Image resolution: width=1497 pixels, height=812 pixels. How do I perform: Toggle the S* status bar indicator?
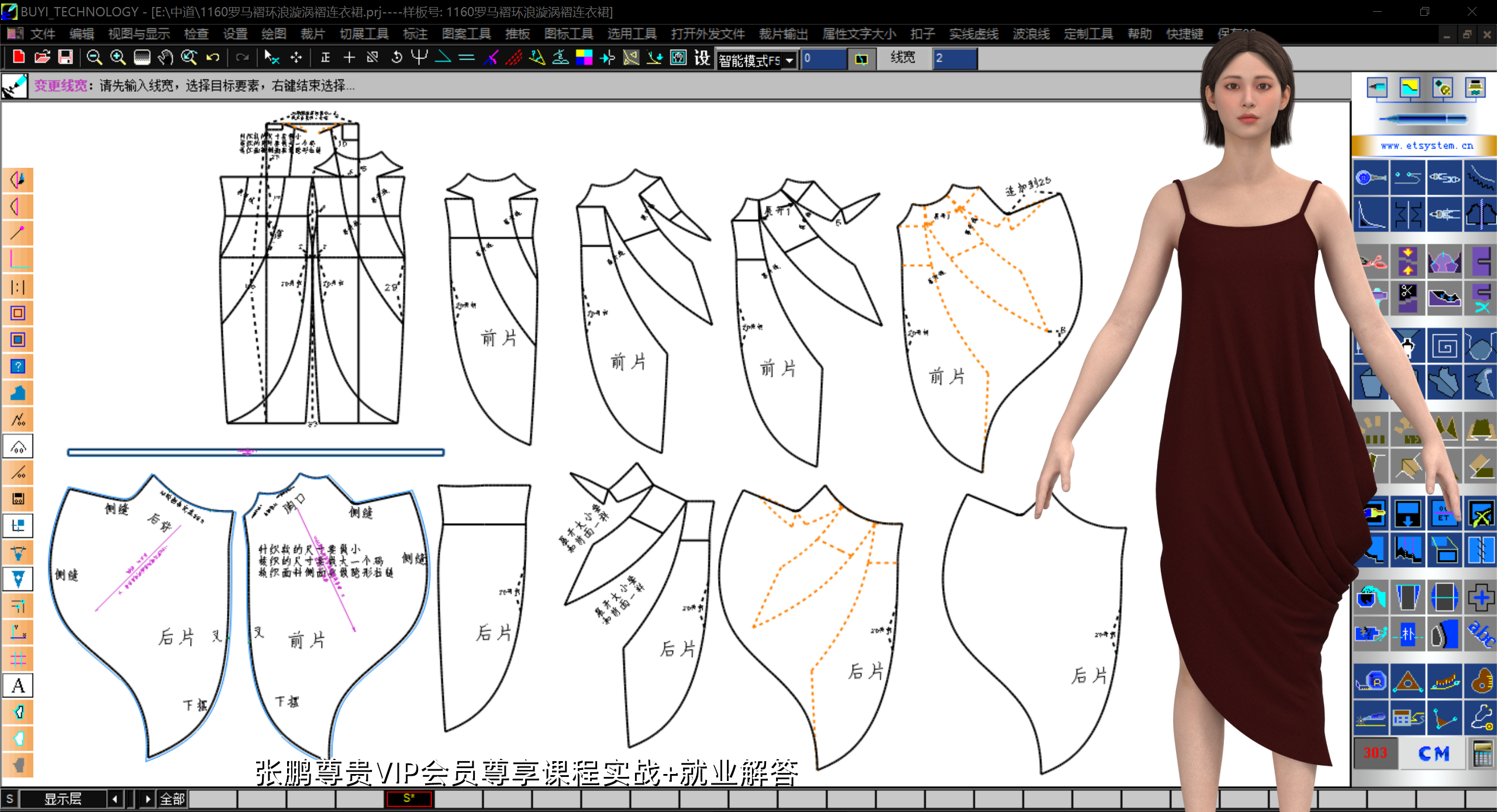(409, 798)
